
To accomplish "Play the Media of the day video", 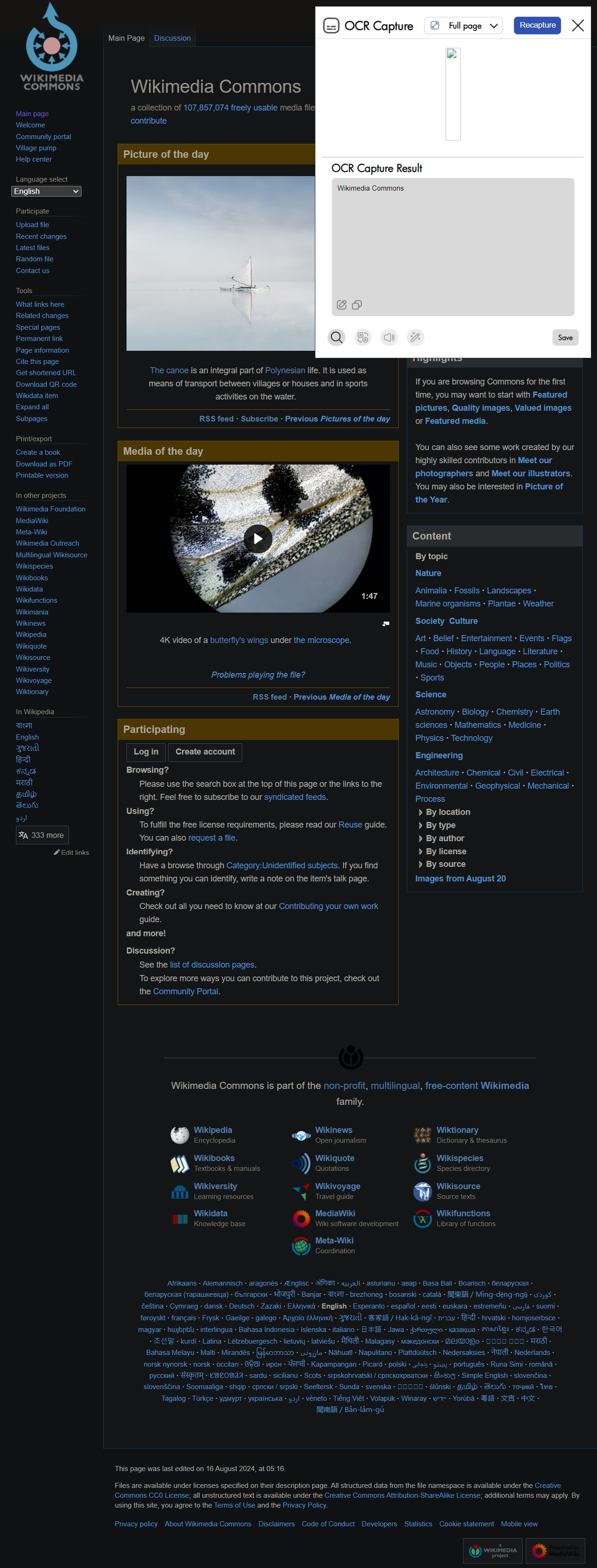I will tap(258, 539).
